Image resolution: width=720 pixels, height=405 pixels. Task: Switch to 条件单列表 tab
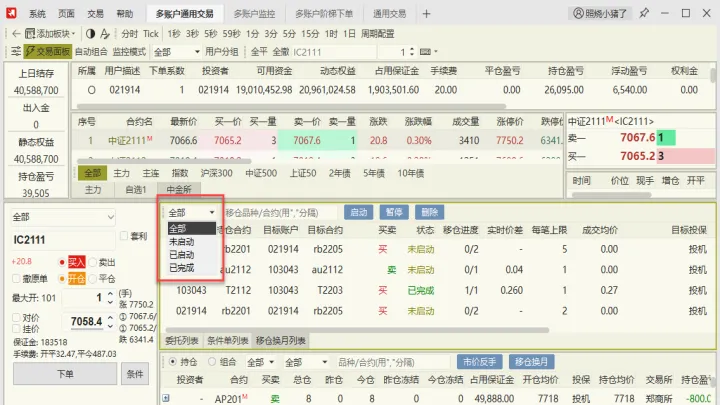tap(227, 341)
